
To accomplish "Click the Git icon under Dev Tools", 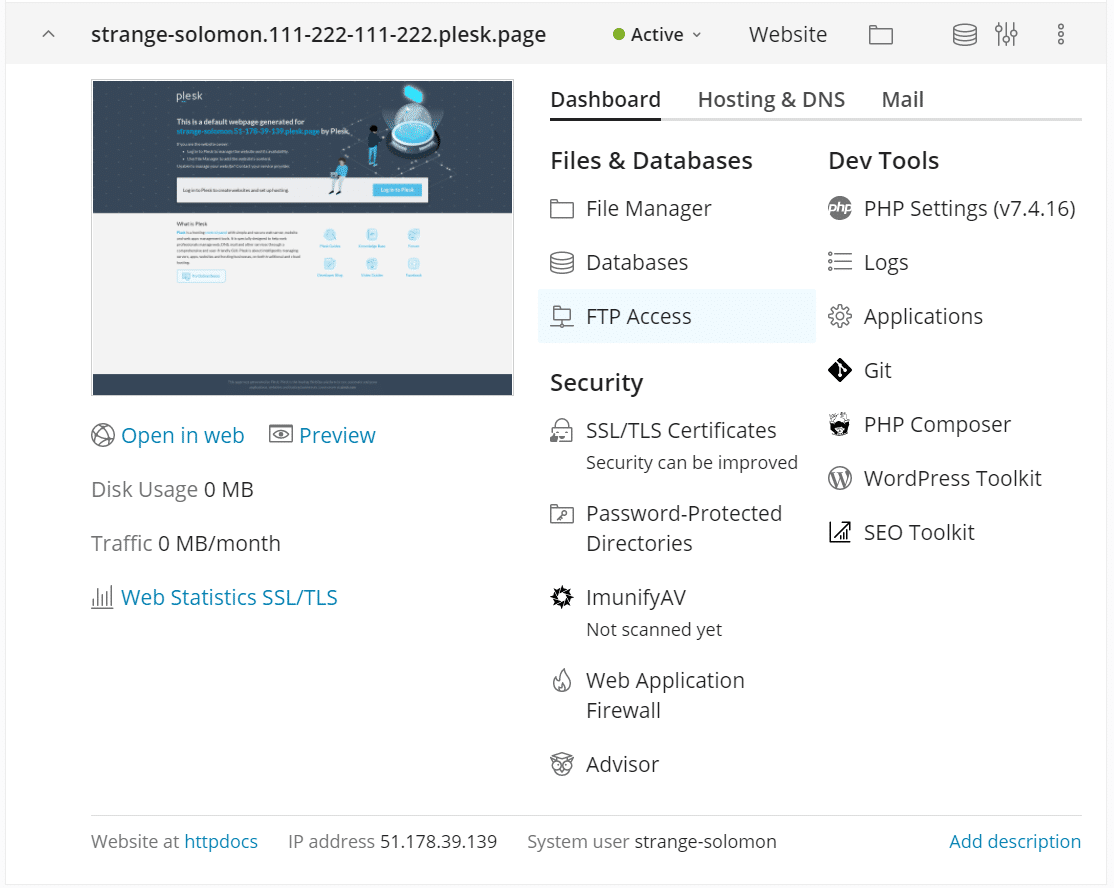I will (x=840, y=371).
